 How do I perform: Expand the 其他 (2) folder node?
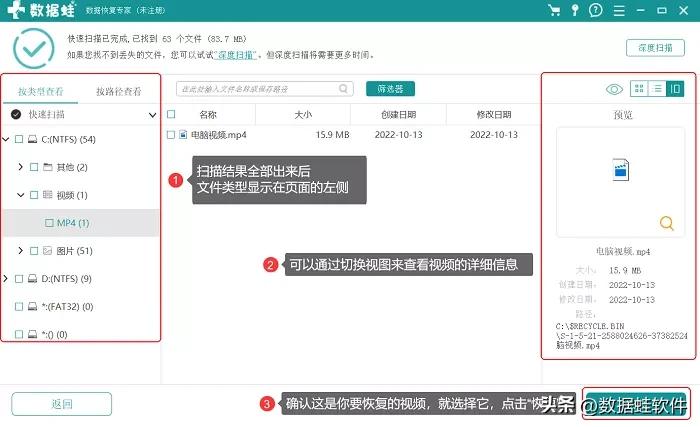click(21, 167)
